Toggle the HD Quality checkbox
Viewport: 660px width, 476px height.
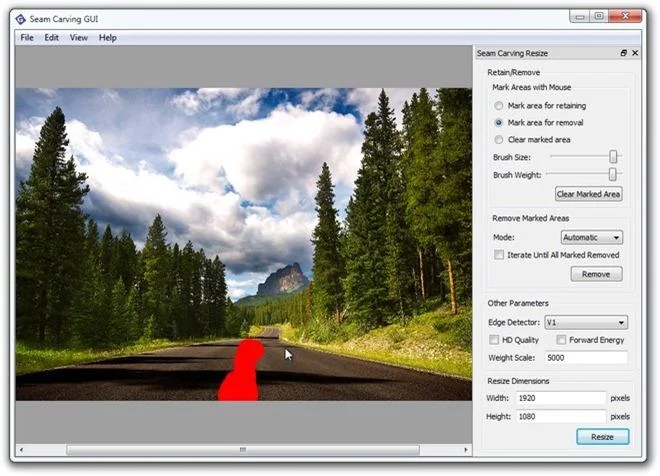(x=494, y=340)
